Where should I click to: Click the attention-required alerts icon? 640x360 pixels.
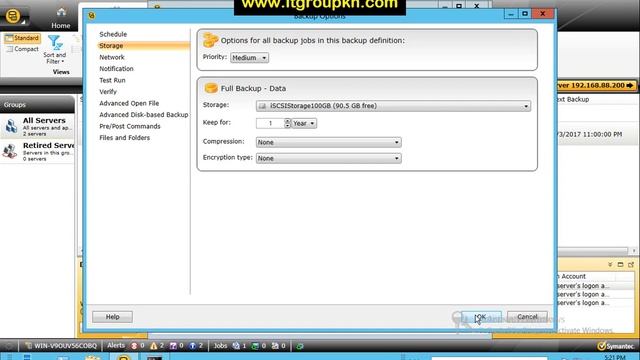(x=173, y=346)
